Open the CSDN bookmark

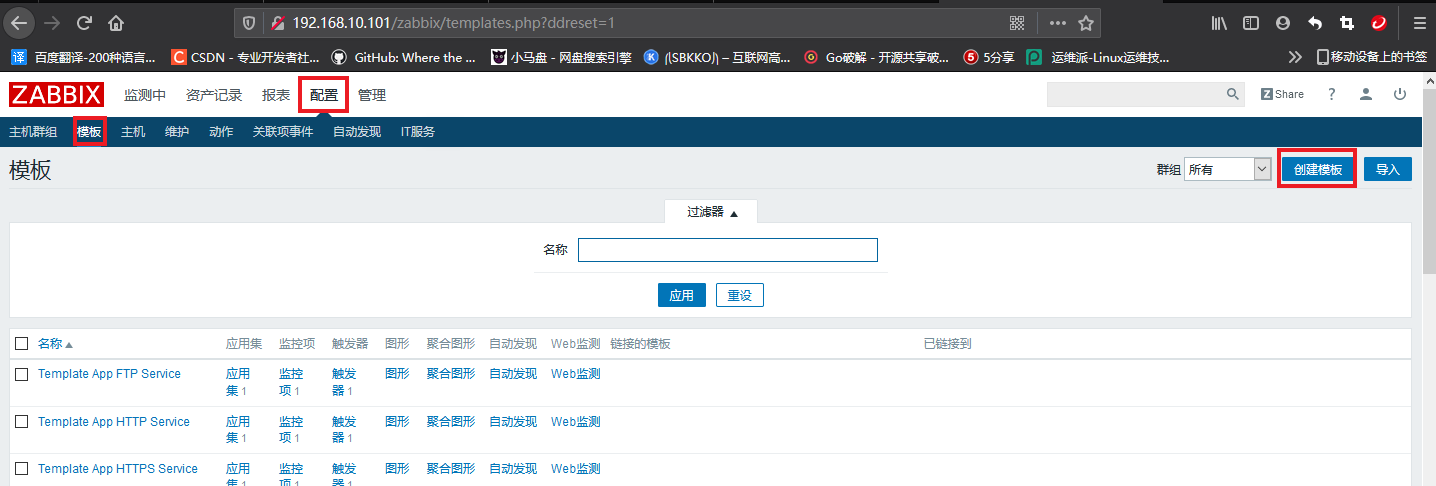pos(246,57)
